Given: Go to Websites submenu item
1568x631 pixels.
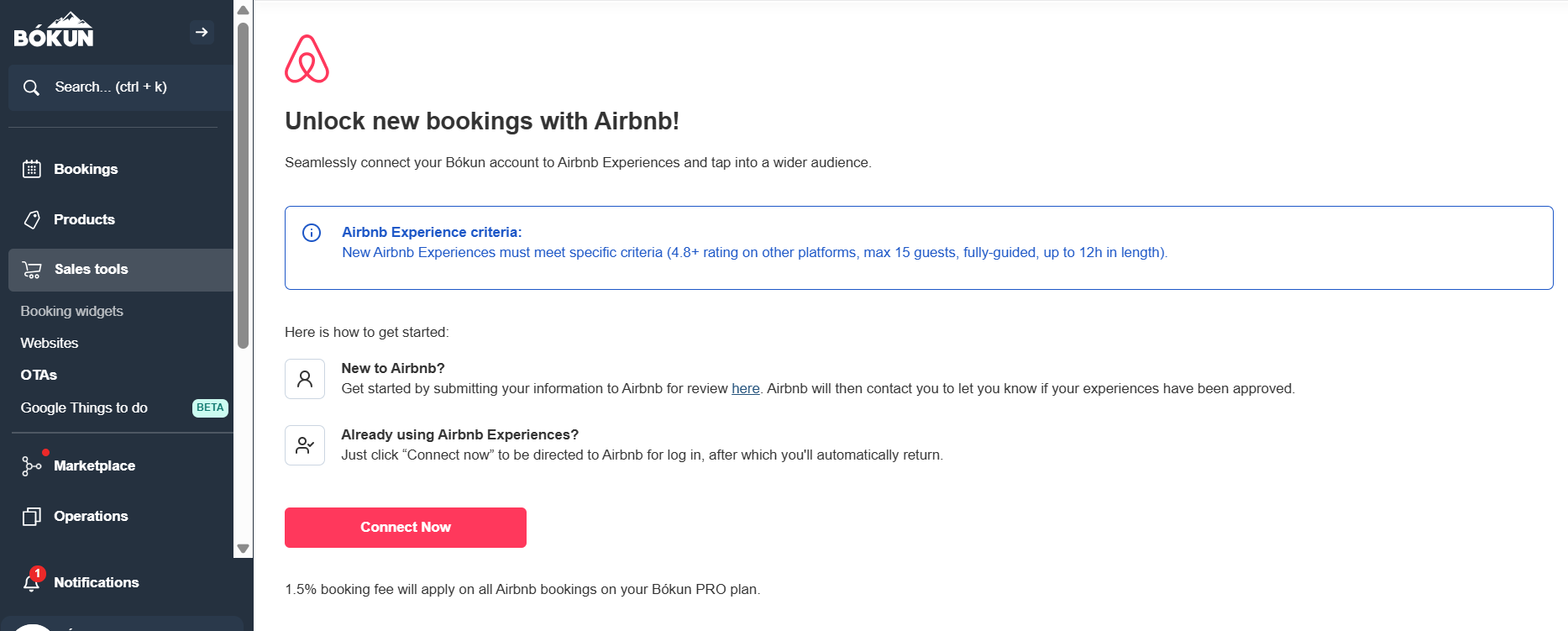Looking at the screenshot, I should pyautogui.click(x=50, y=343).
